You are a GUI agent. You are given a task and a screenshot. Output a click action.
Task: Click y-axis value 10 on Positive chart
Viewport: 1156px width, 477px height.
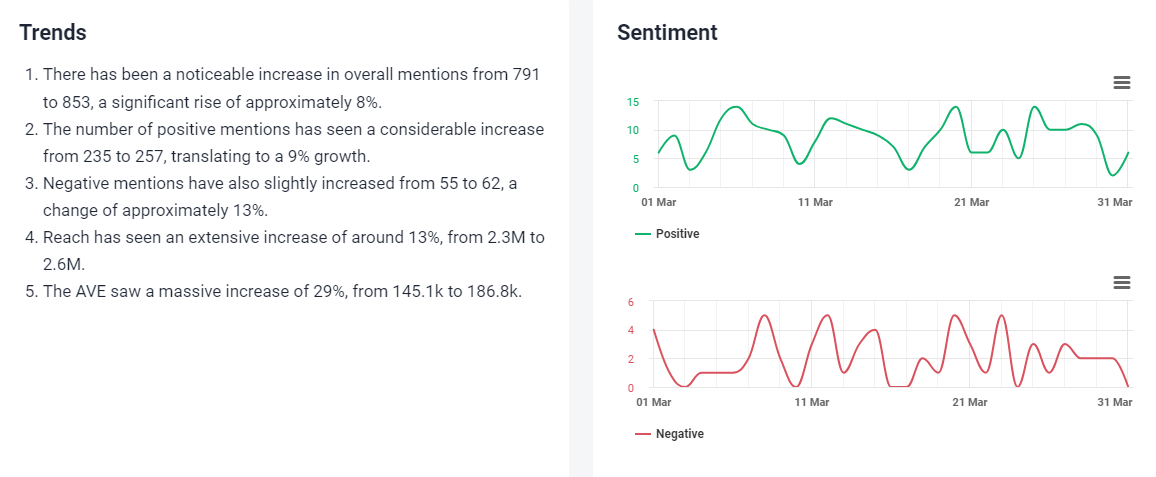coord(633,130)
